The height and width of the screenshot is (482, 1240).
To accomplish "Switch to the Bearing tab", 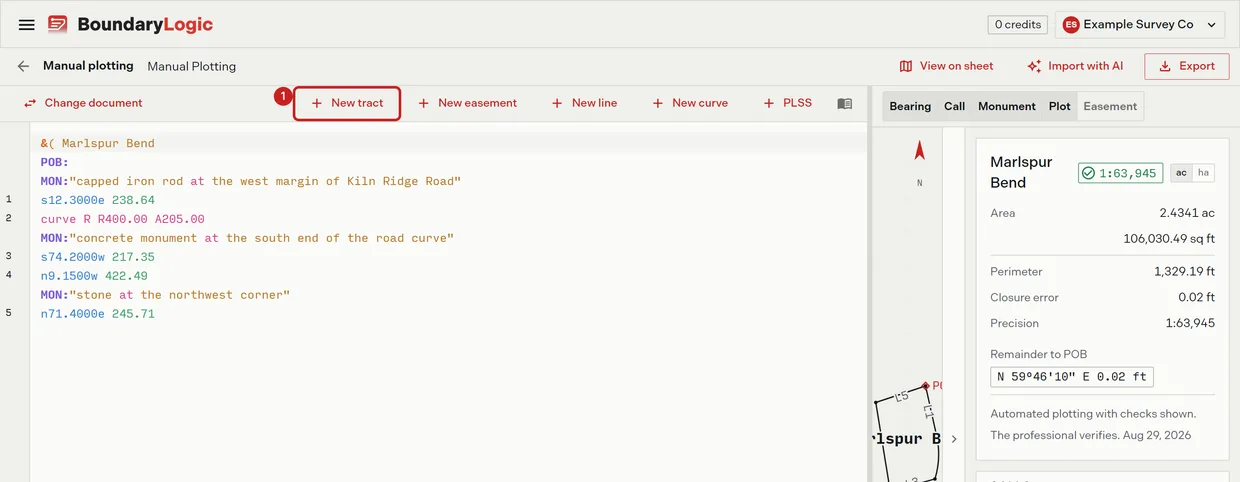I will click(910, 106).
